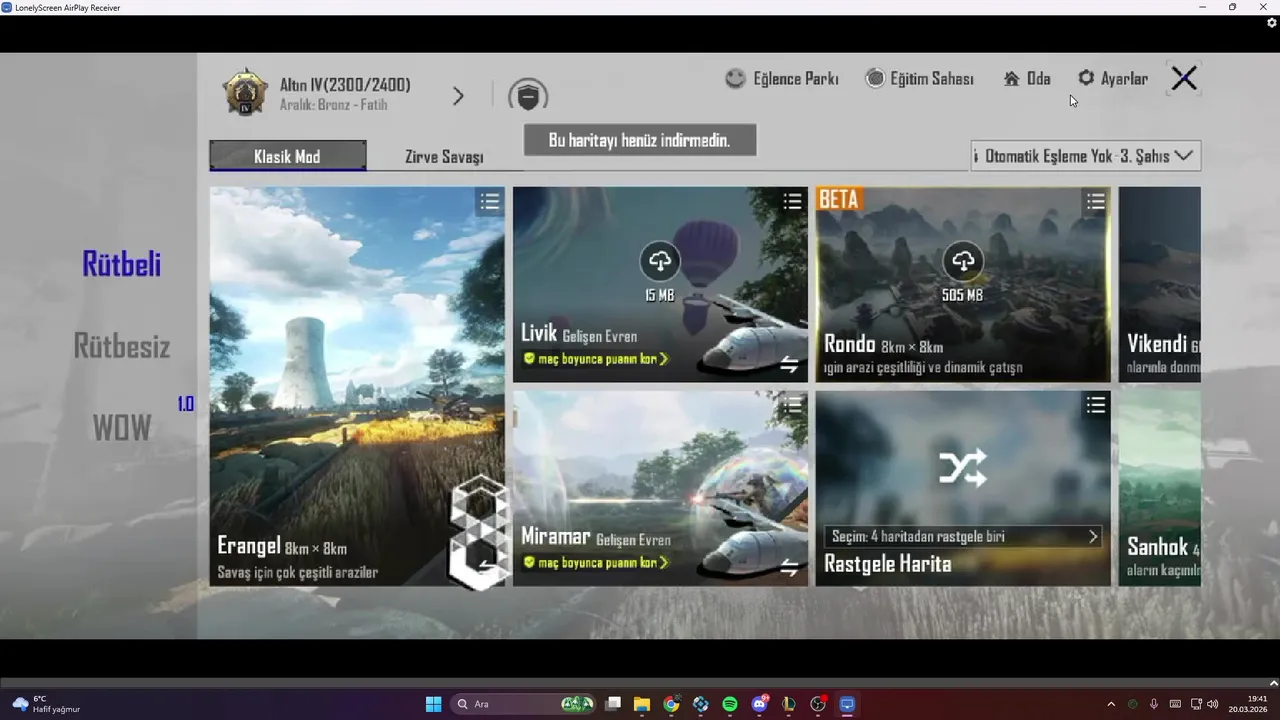Open the Livik card list menu icon
Viewport: 1280px width, 720px height.
tap(792, 202)
